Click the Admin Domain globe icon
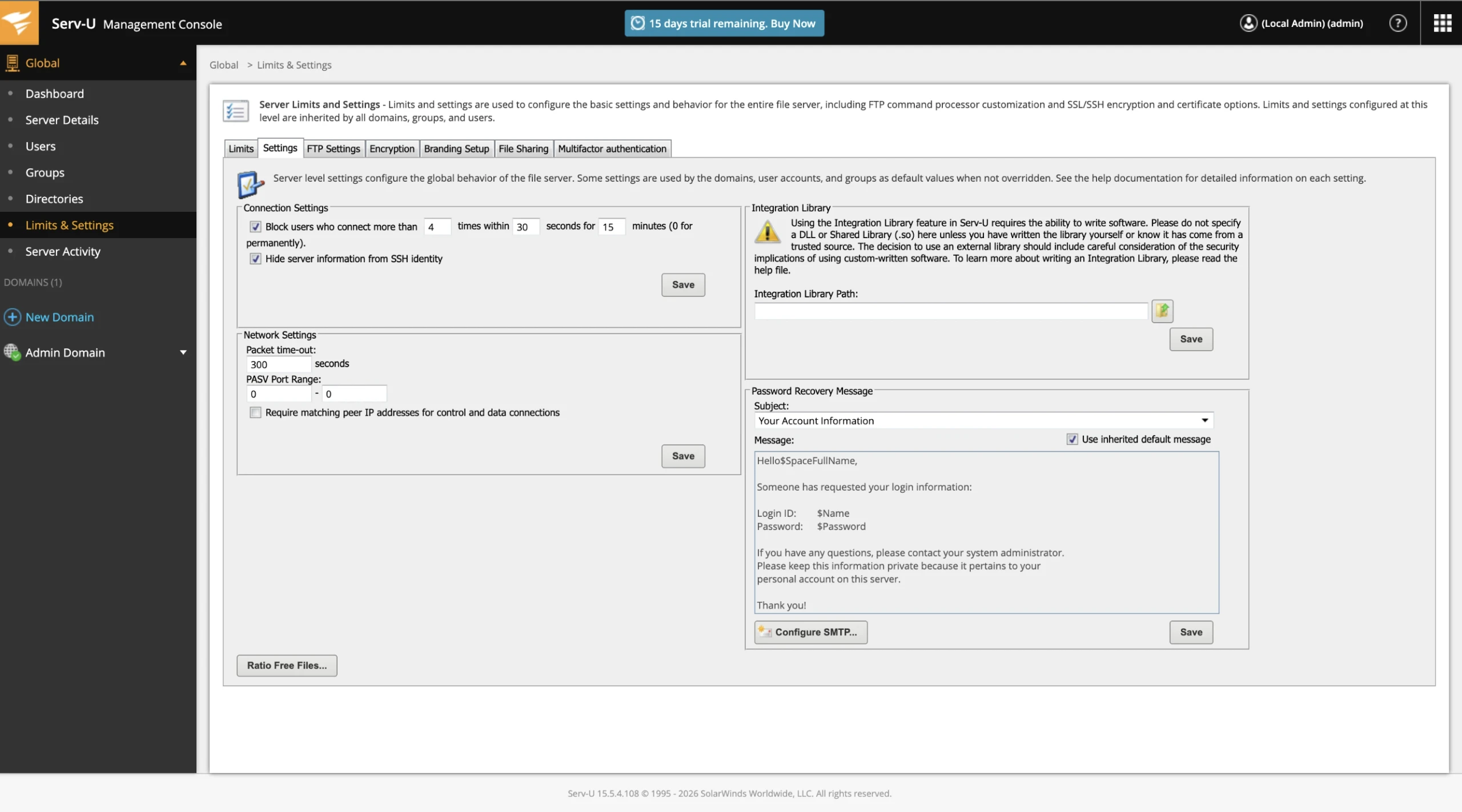This screenshot has height=812, width=1462. [12, 352]
